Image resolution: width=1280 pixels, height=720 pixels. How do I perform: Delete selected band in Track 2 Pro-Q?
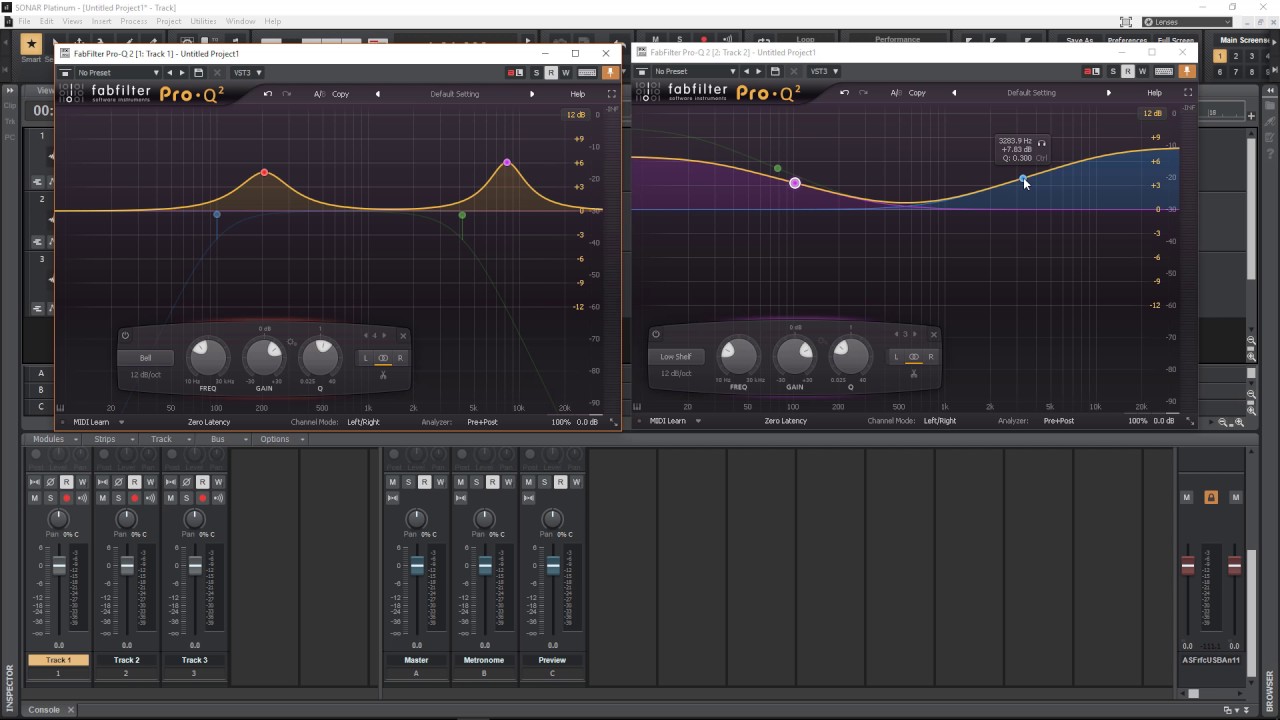tap(933, 334)
